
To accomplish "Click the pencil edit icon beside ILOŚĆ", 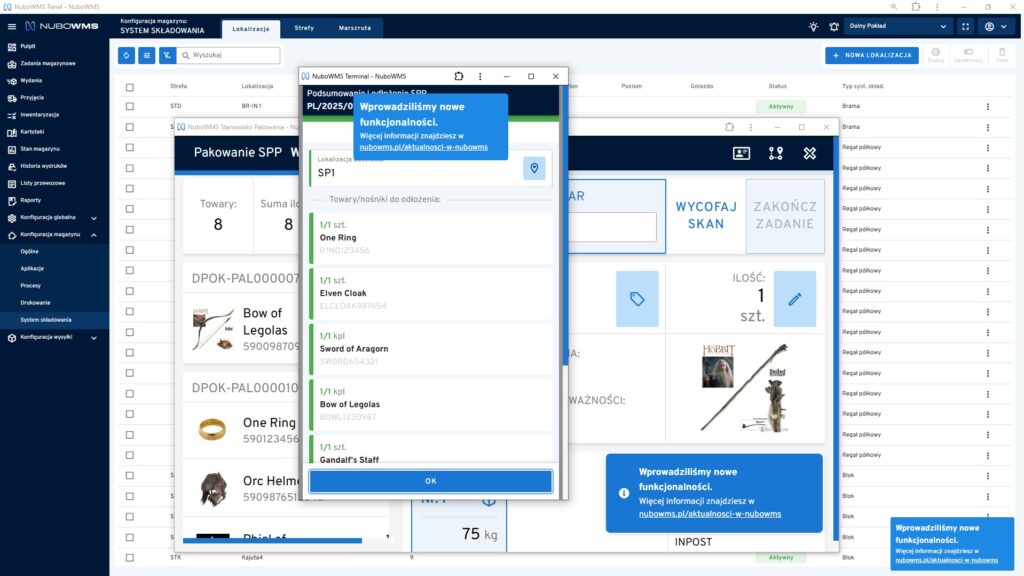I will pyautogui.click(x=794, y=299).
